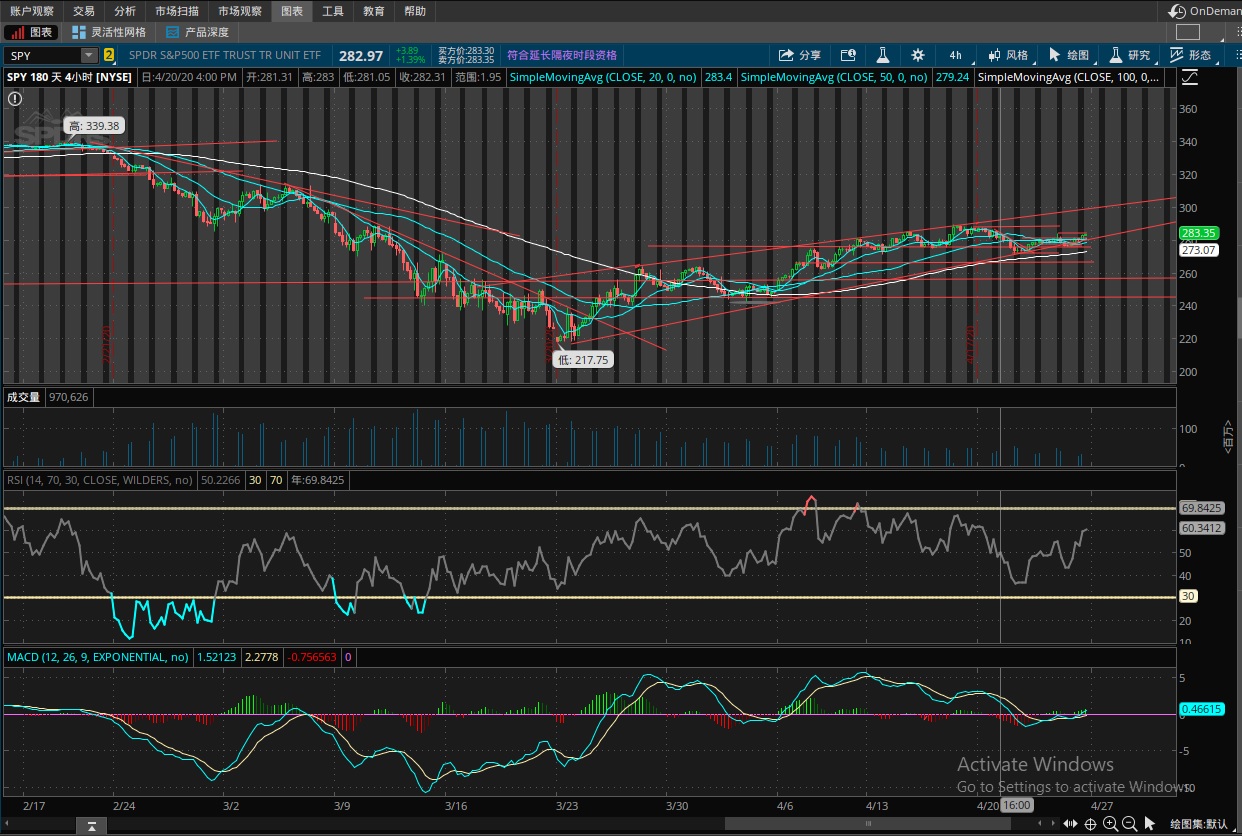Click the 高: 339.38 high price bubble
1242x836 pixels.
[94, 126]
